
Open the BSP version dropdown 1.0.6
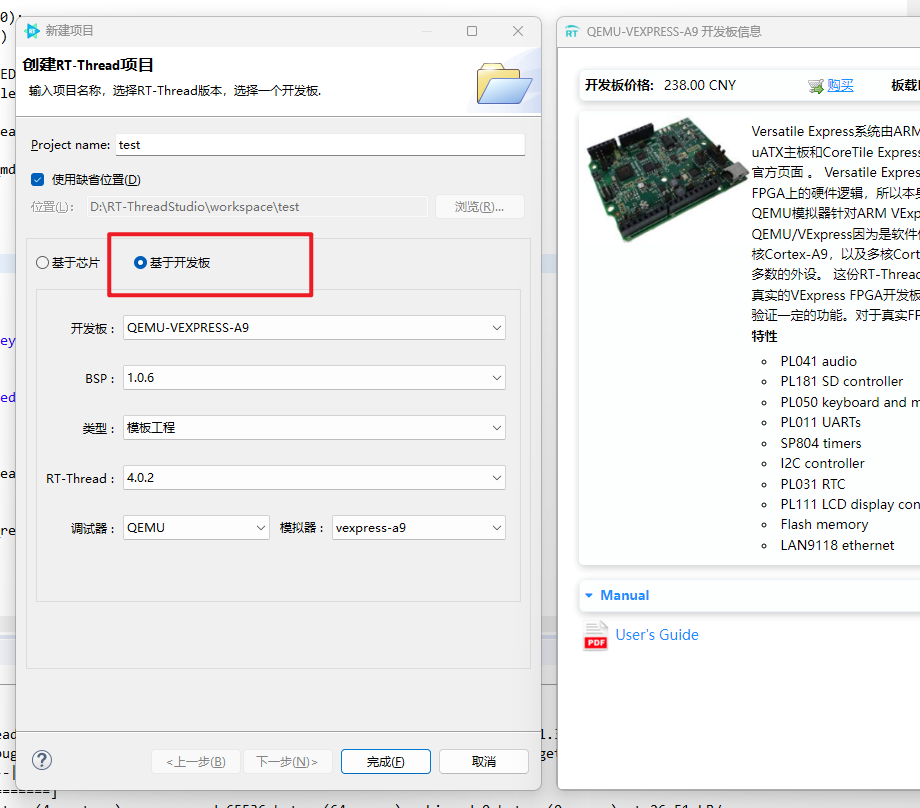pos(314,377)
